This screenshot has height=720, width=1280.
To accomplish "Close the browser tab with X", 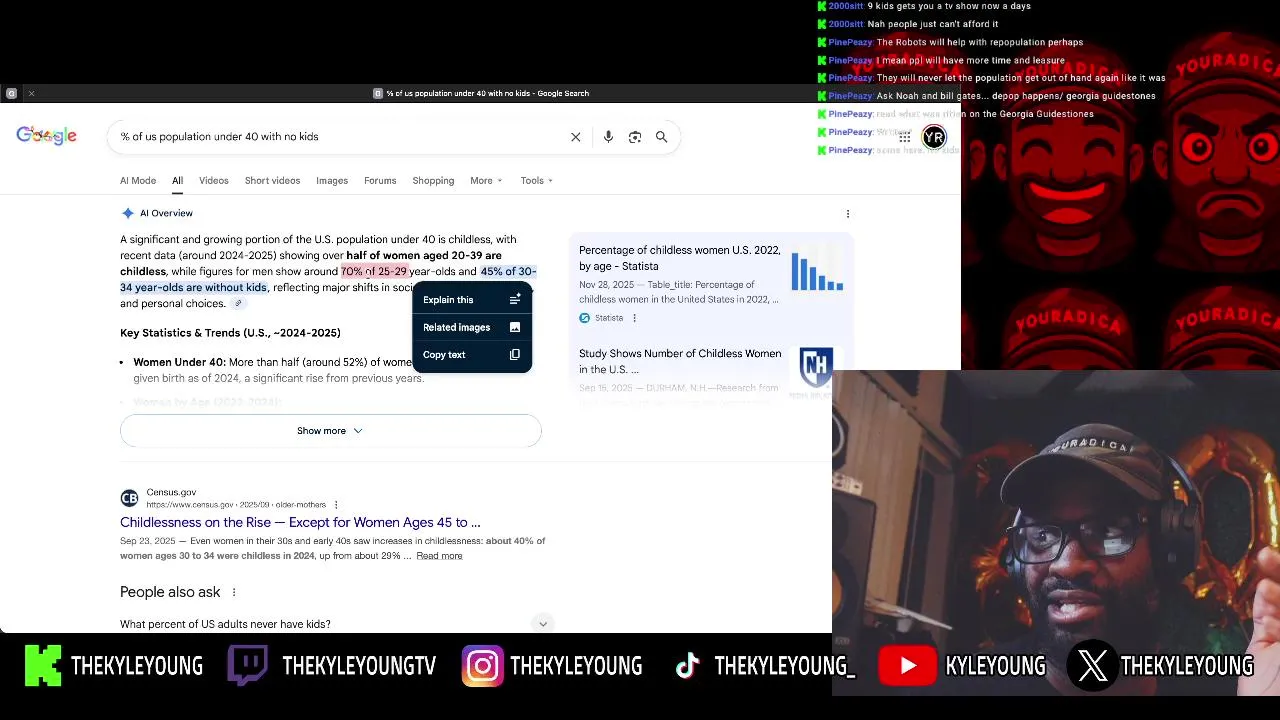I will pyautogui.click(x=31, y=93).
